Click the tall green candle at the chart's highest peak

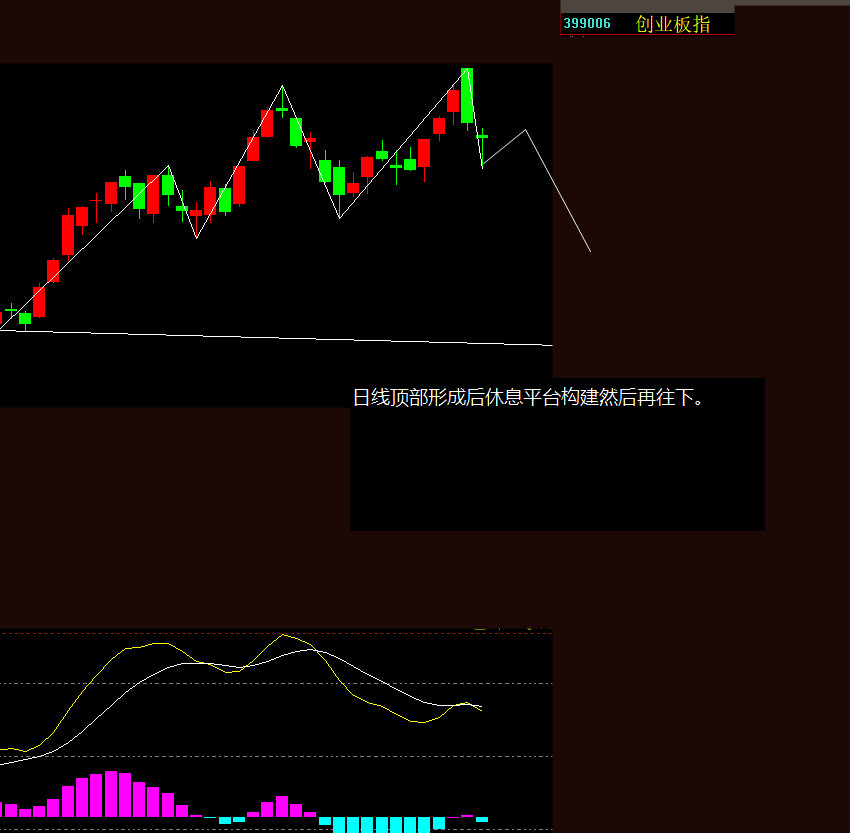pos(467,96)
